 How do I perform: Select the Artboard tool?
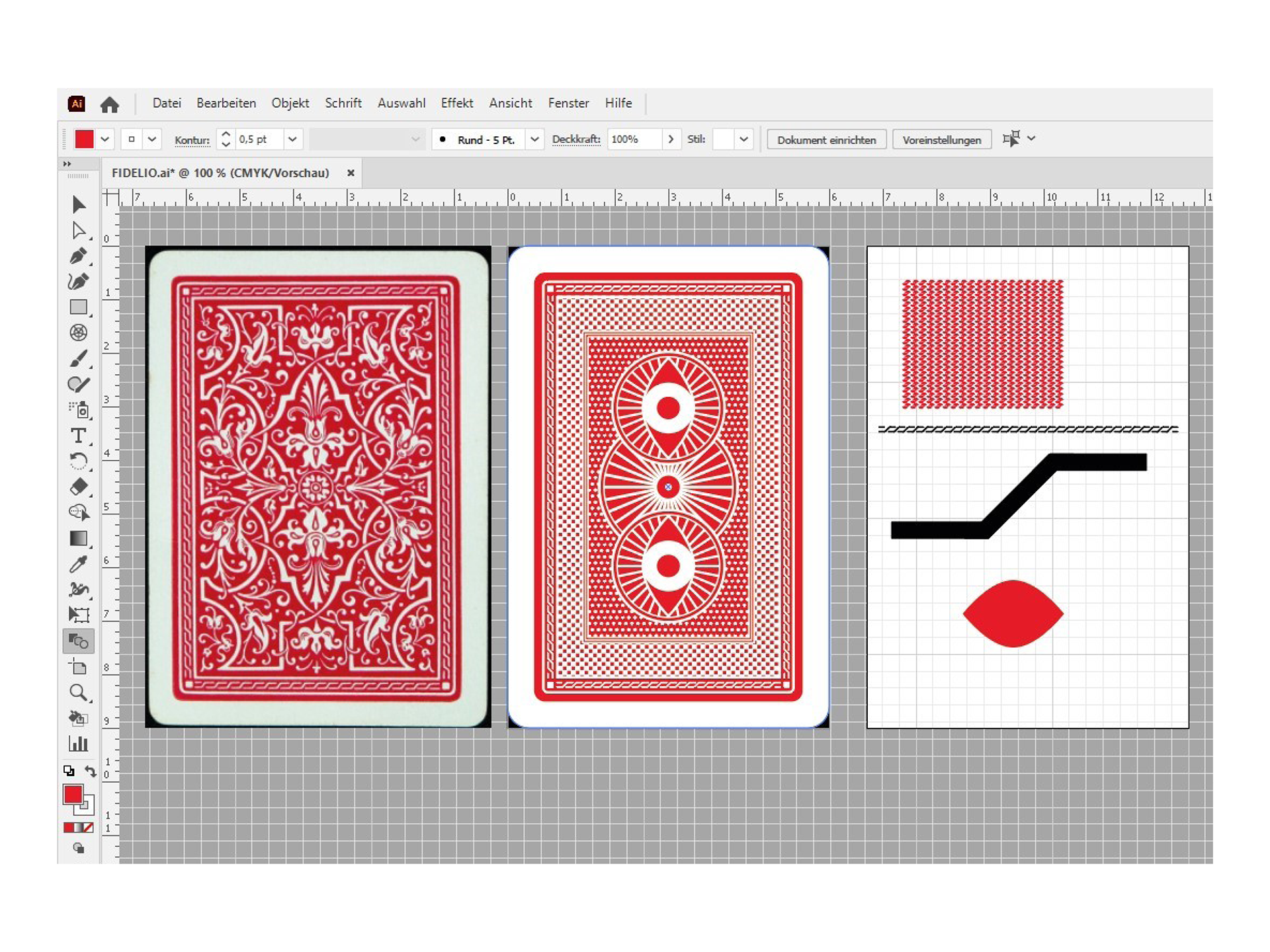tap(79, 666)
